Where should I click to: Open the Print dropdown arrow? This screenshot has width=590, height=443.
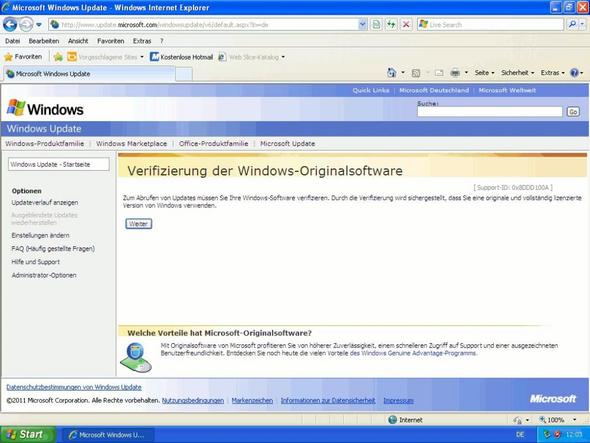coord(466,73)
